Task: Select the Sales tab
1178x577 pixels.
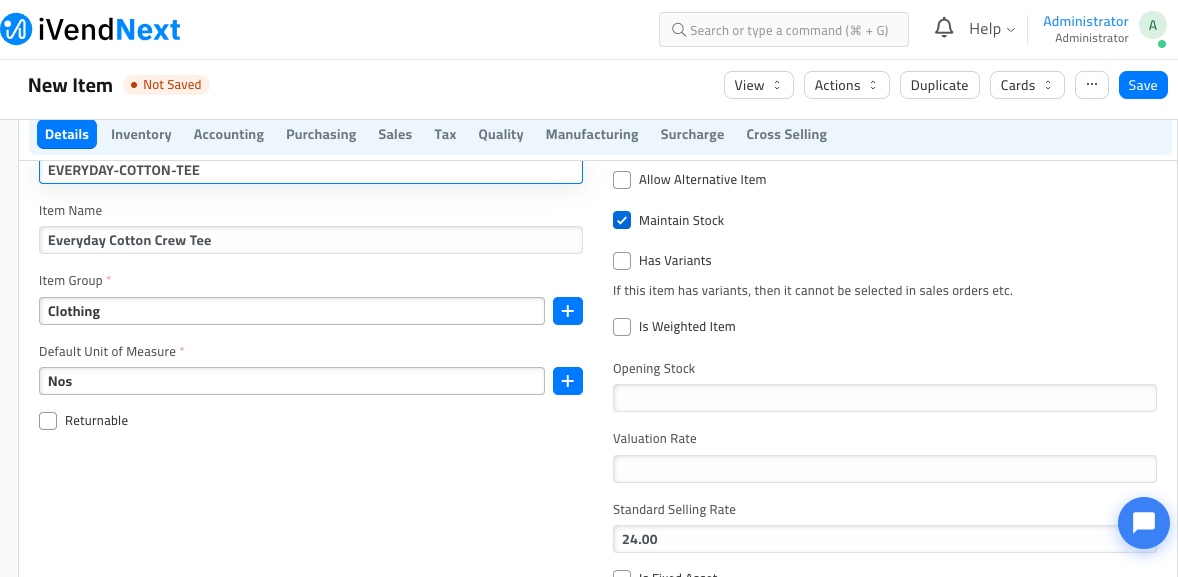Action: point(395,134)
